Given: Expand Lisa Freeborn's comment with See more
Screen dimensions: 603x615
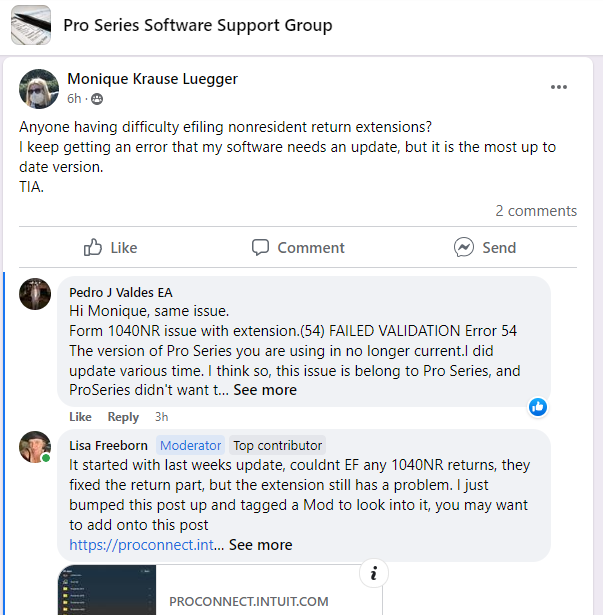Looking at the screenshot, I should click(x=260, y=545).
